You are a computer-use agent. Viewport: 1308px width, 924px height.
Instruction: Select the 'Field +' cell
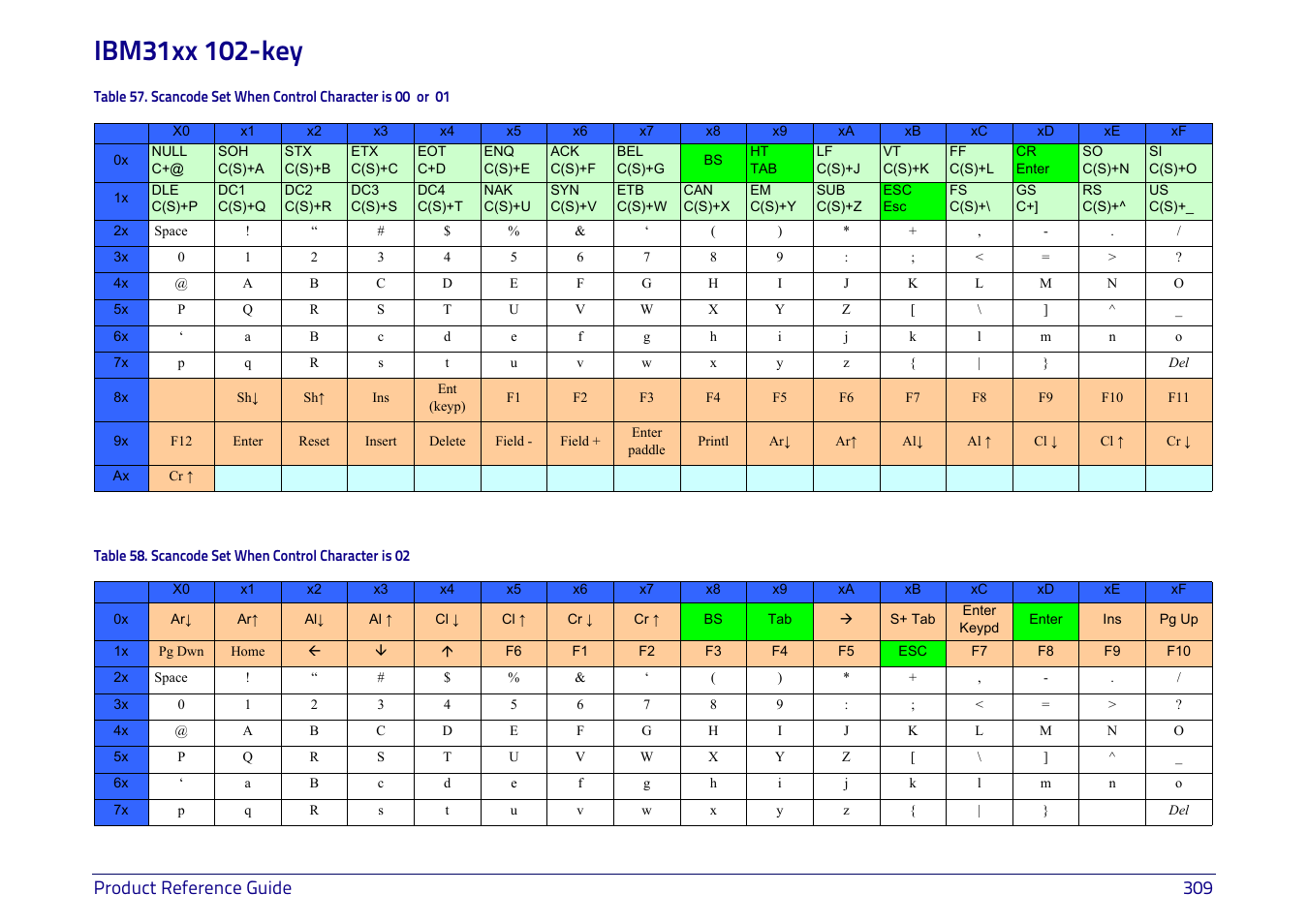pyautogui.click(x=580, y=442)
